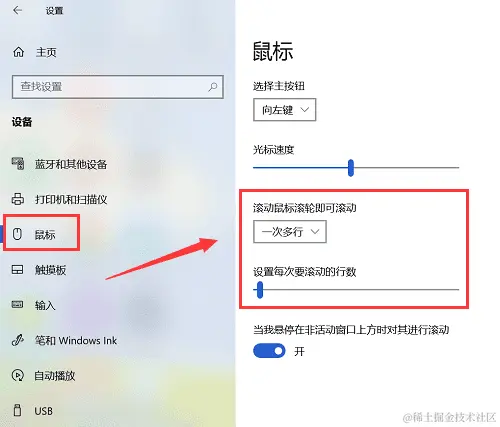The width and height of the screenshot is (500, 427).
Task: Open the 选择主按钮 dropdown
Action: coord(285,110)
